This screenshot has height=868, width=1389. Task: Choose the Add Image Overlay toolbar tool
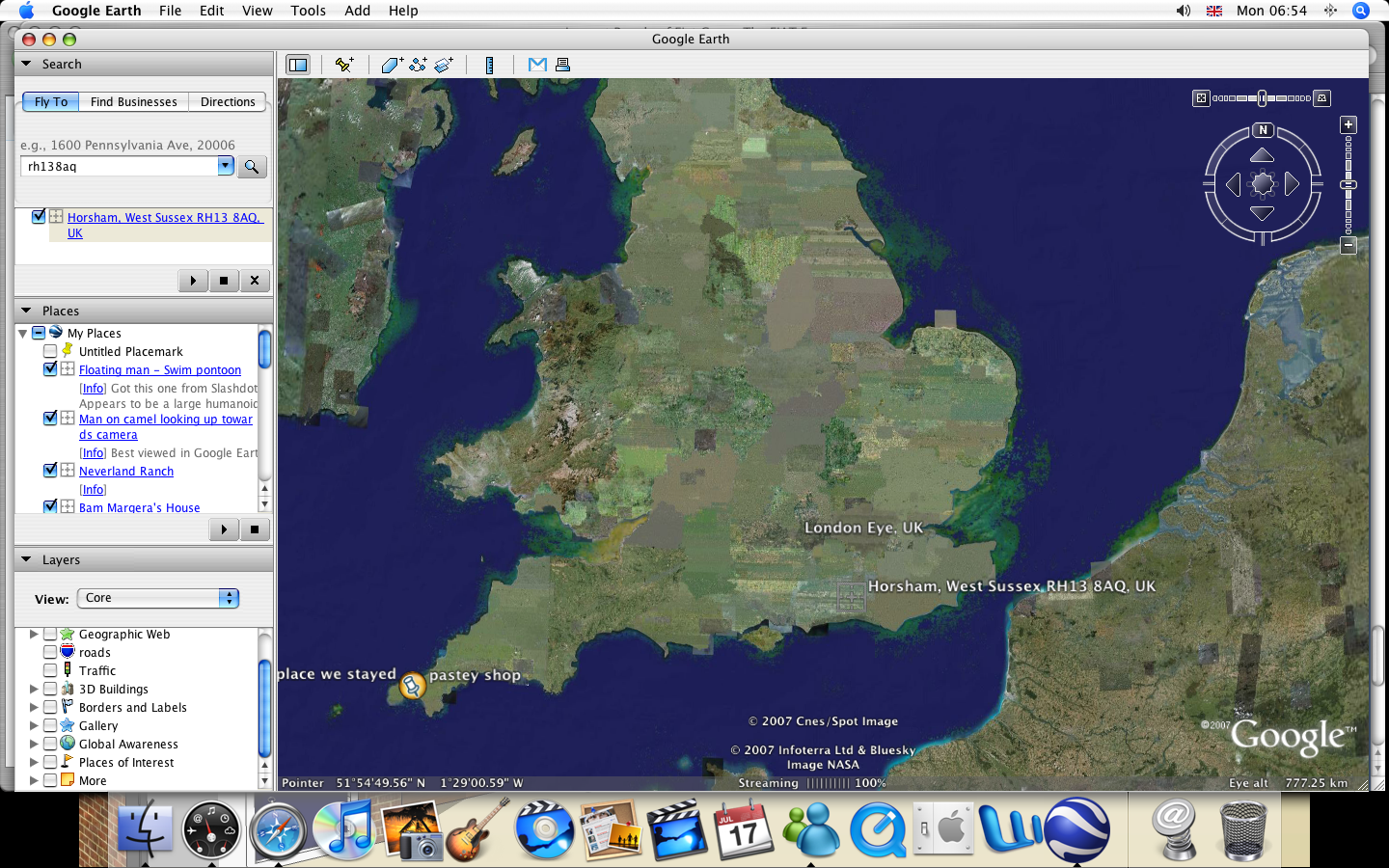[x=444, y=65]
